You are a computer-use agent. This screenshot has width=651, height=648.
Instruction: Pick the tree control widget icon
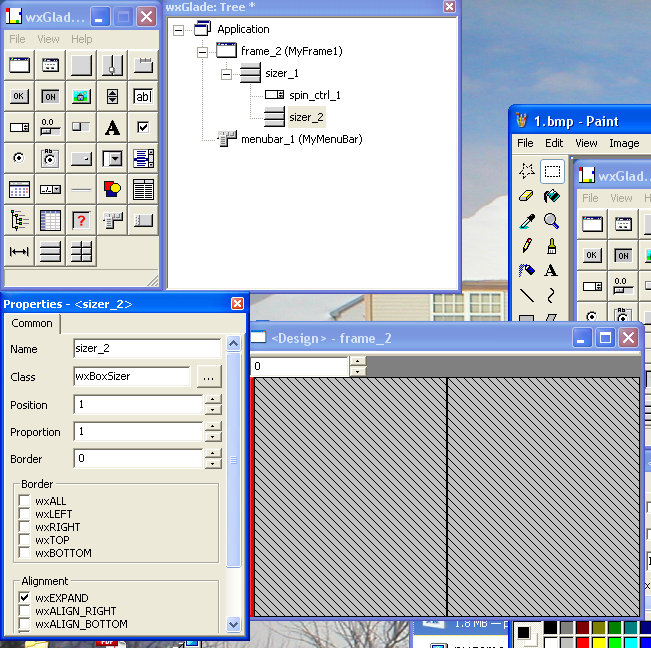click(19, 220)
